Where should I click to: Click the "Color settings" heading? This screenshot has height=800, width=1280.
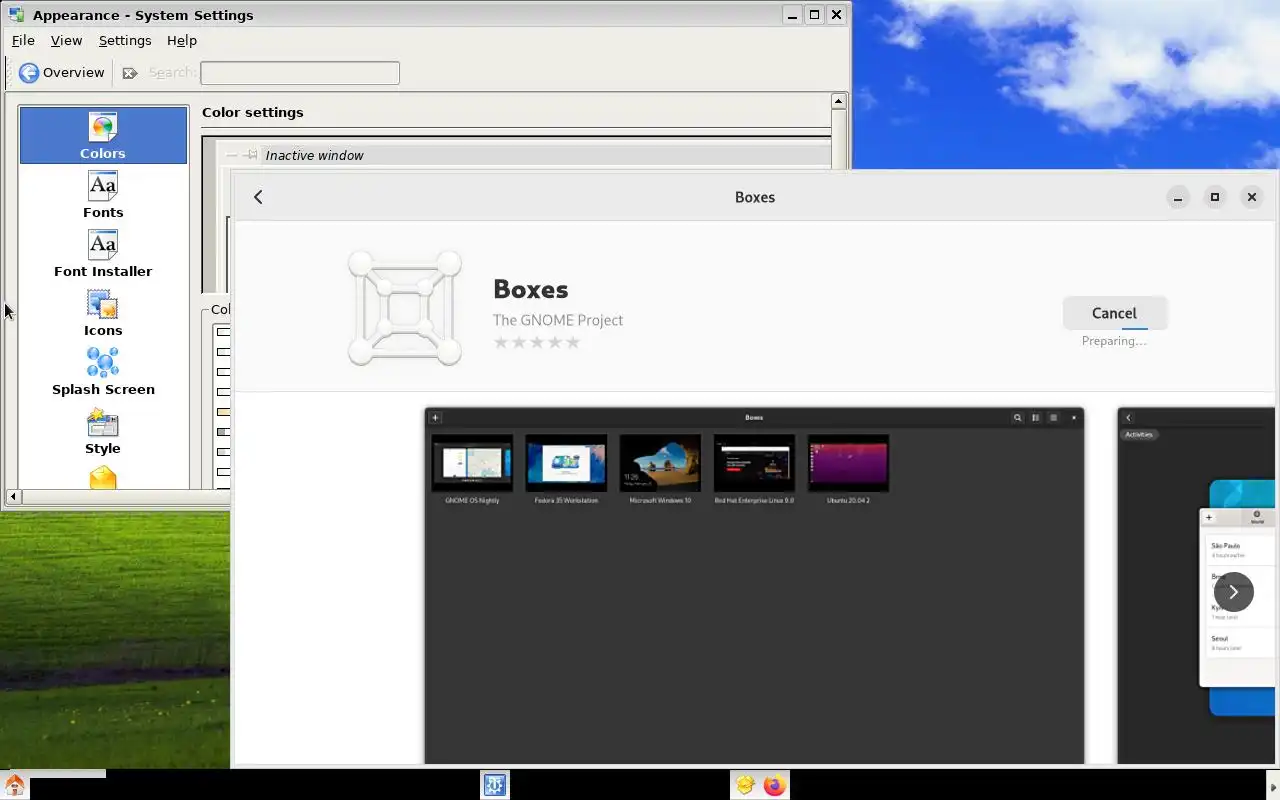point(253,112)
